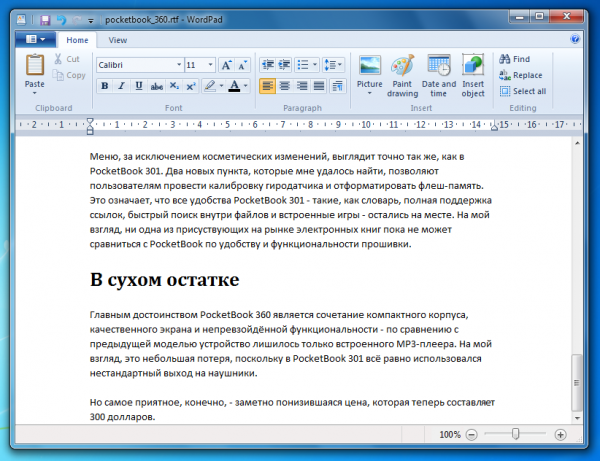Click the zoom in plus button
Image resolution: width=600 pixels, height=461 pixels.
point(560,435)
